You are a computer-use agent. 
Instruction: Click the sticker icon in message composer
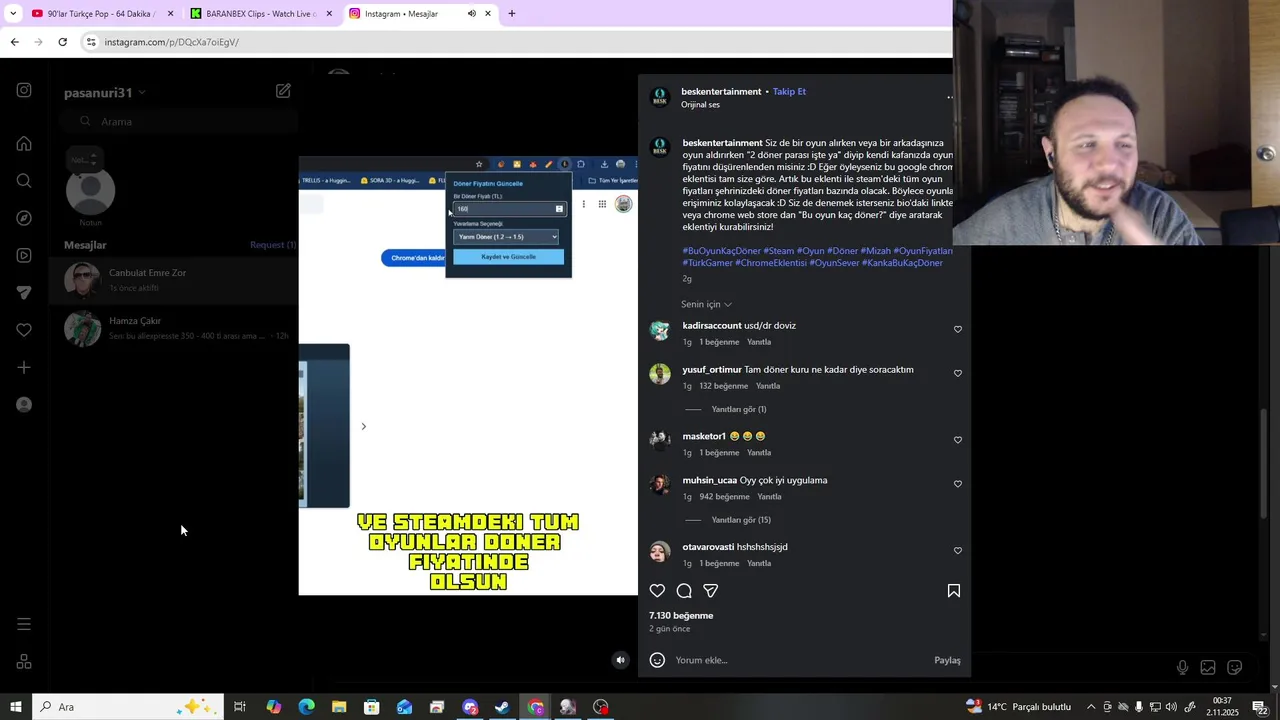click(1235, 667)
